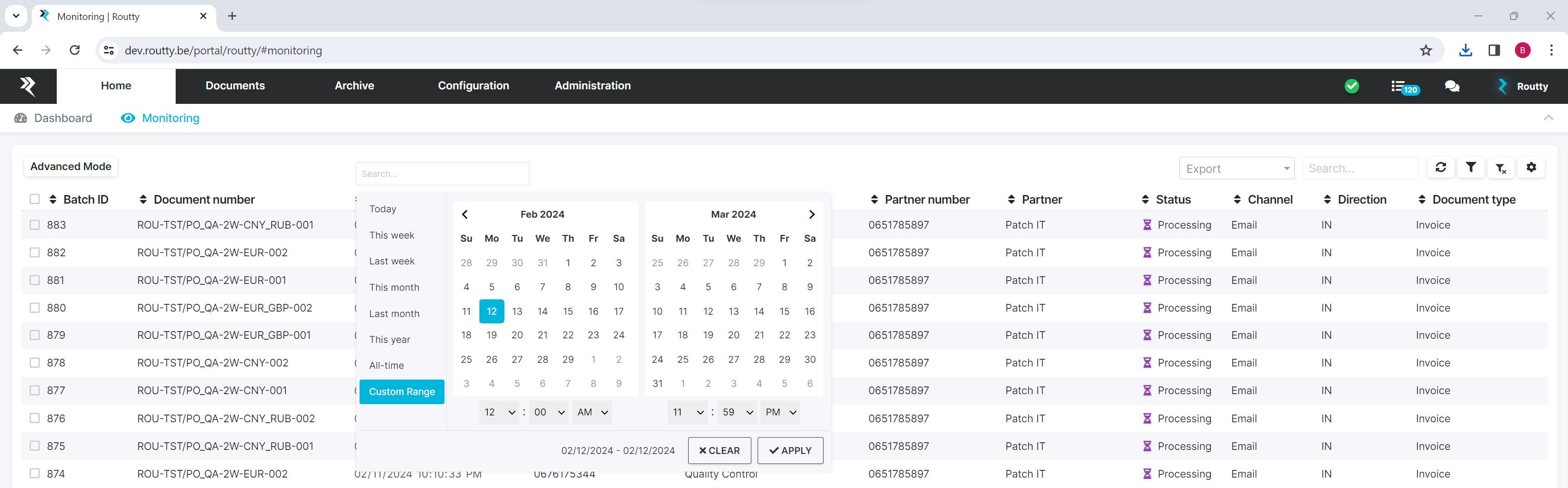Open the end time minutes dropdown
The height and width of the screenshot is (488, 1568).
tap(737, 413)
